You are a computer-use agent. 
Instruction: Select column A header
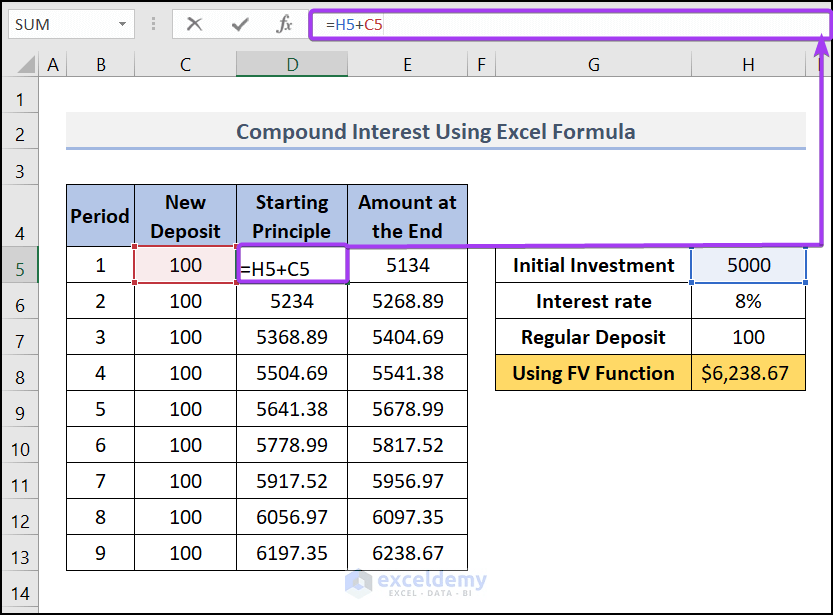(x=53, y=64)
